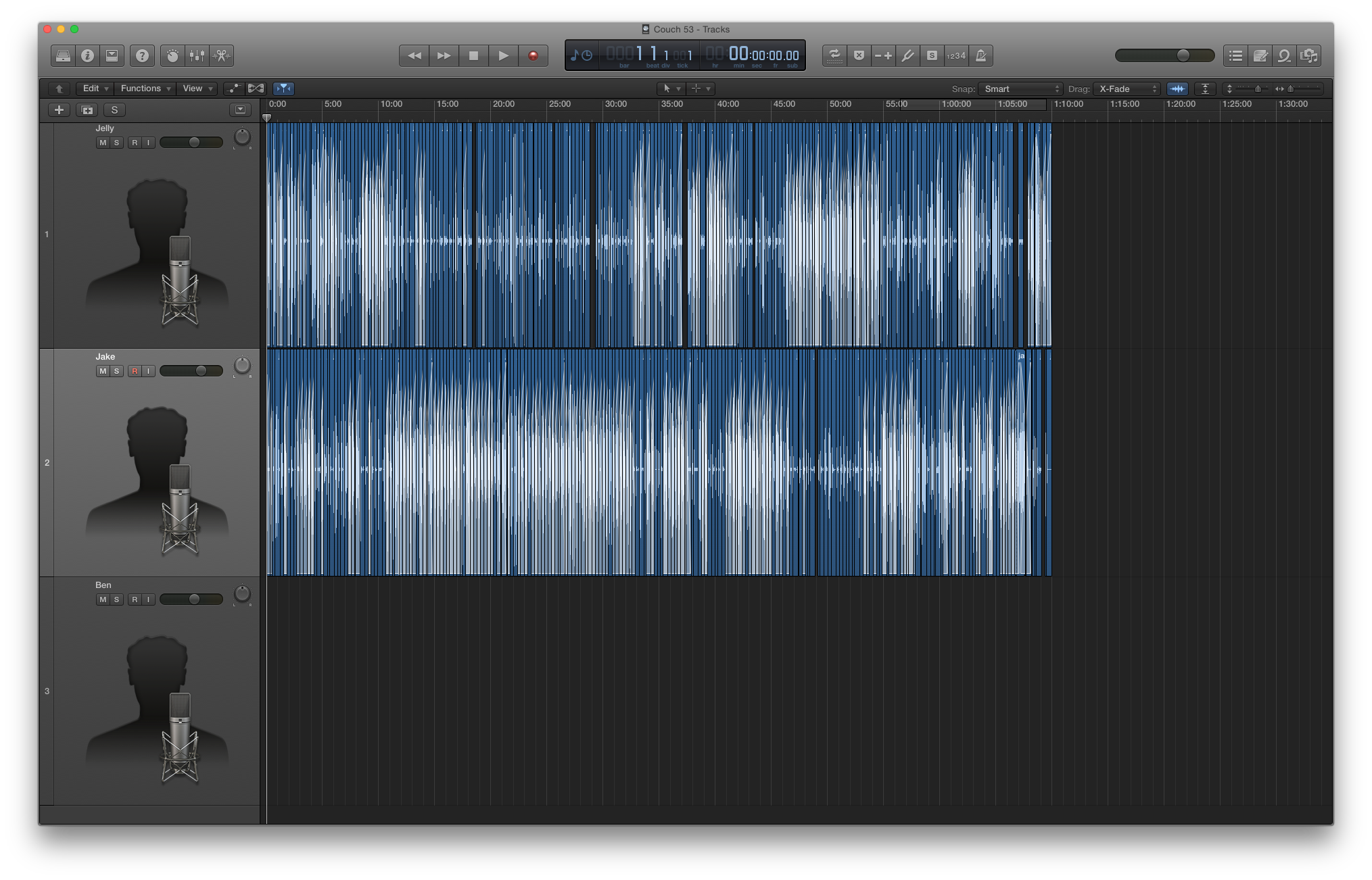
Task: Open the View menu
Action: (x=197, y=89)
